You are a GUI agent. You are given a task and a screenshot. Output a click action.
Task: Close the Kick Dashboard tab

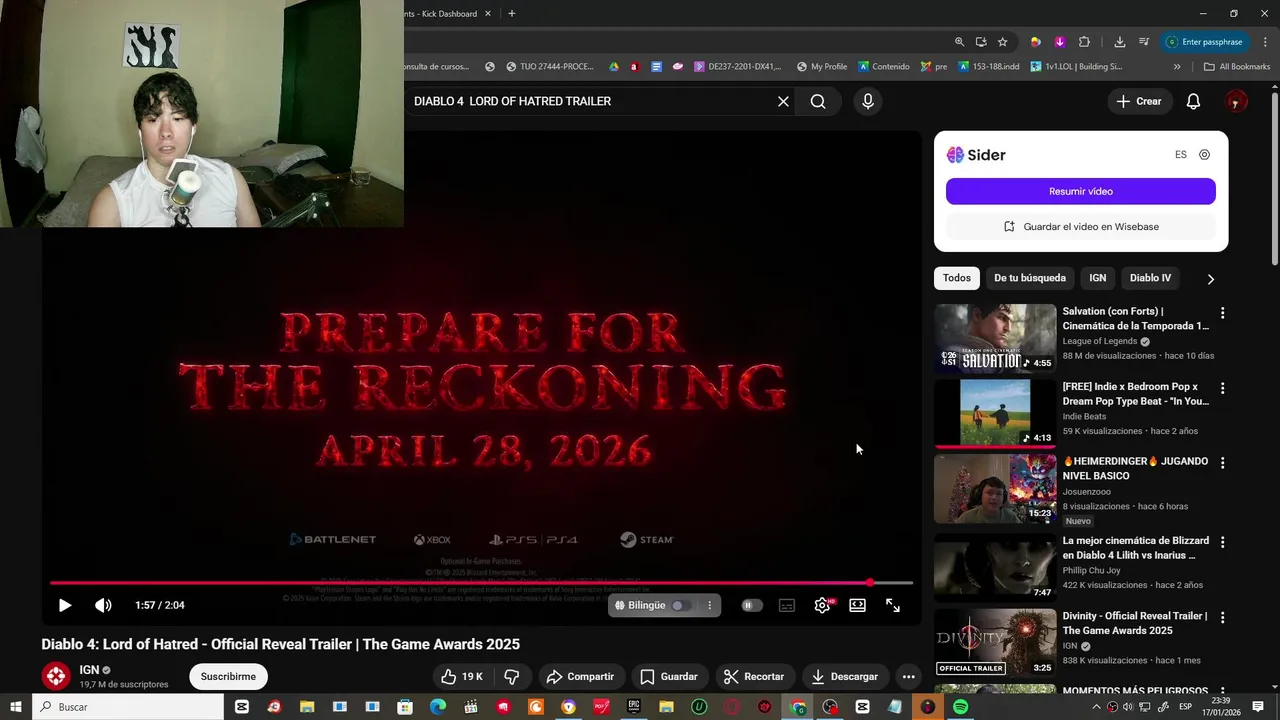[487, 14]
